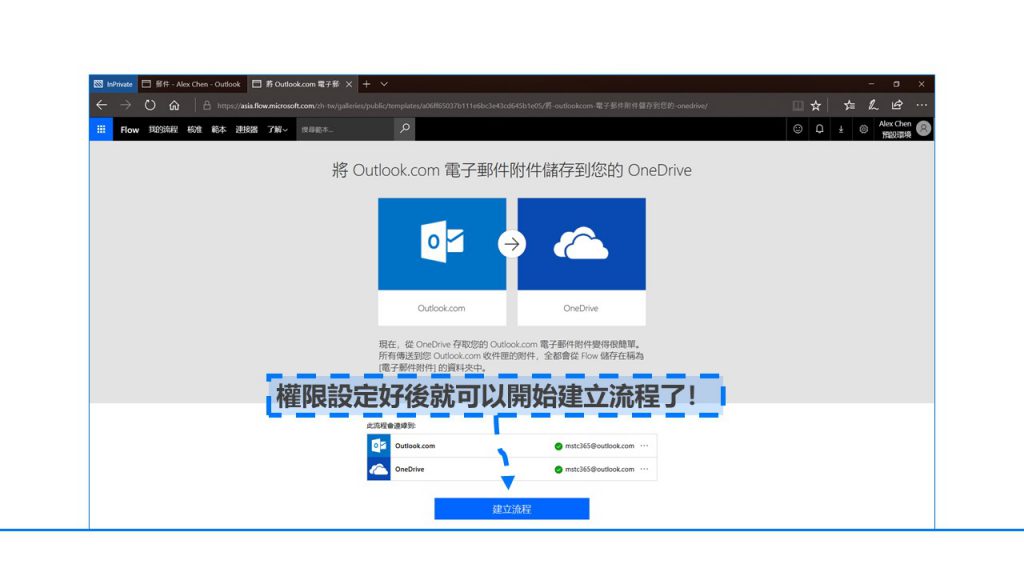Click the 建立流程 button
This screenshot has height=576, width=1024.
511,509
